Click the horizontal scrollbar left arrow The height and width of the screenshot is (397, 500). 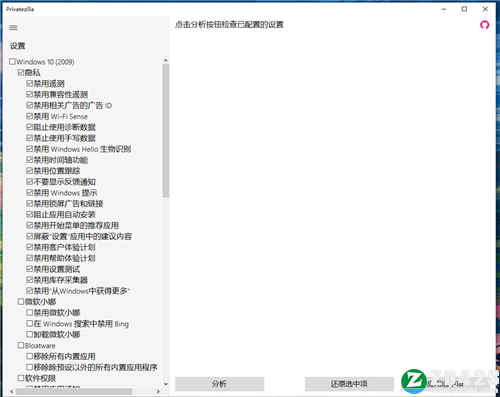tap(12, 391)
